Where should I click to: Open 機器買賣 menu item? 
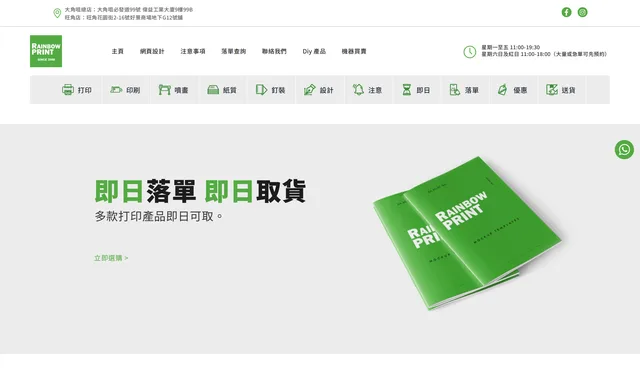pos(354,51)
